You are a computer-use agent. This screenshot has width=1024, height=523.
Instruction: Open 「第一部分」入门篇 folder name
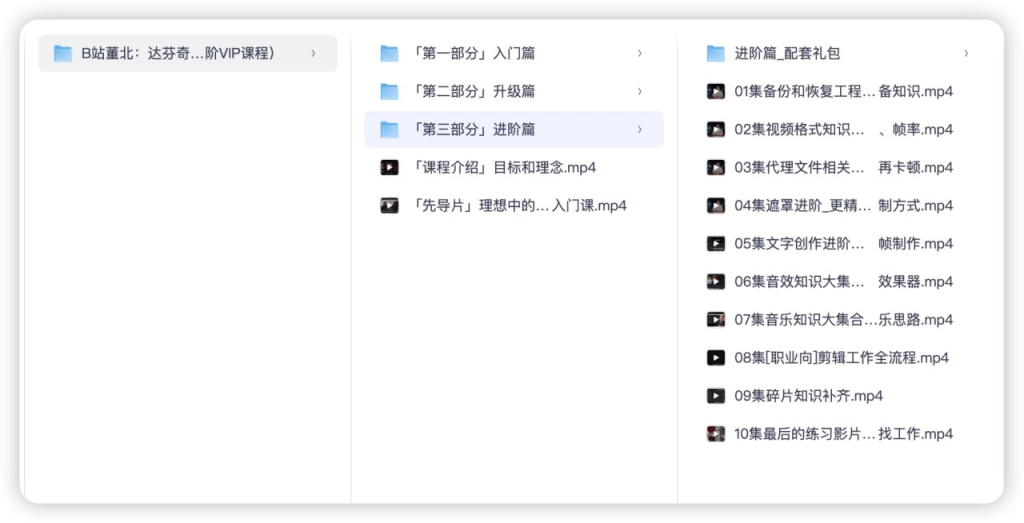[474, 54]
